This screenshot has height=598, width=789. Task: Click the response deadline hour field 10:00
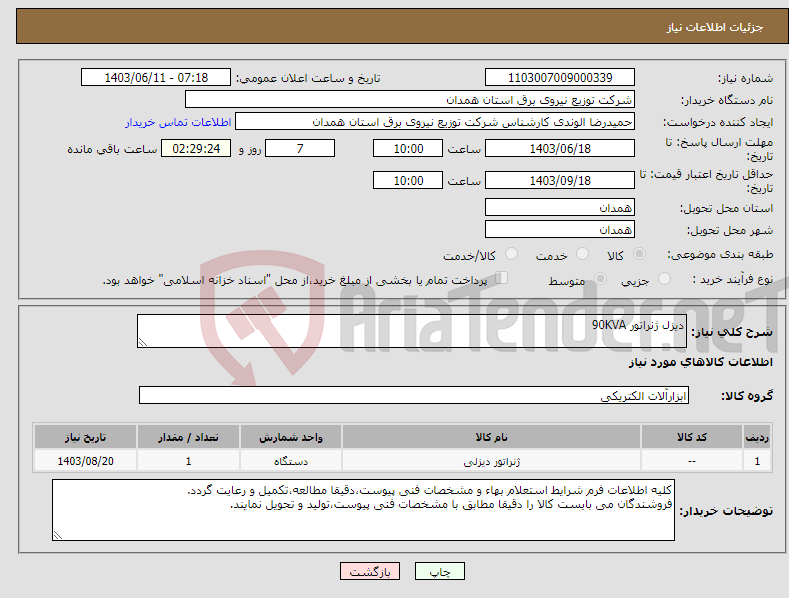[408, 148]
